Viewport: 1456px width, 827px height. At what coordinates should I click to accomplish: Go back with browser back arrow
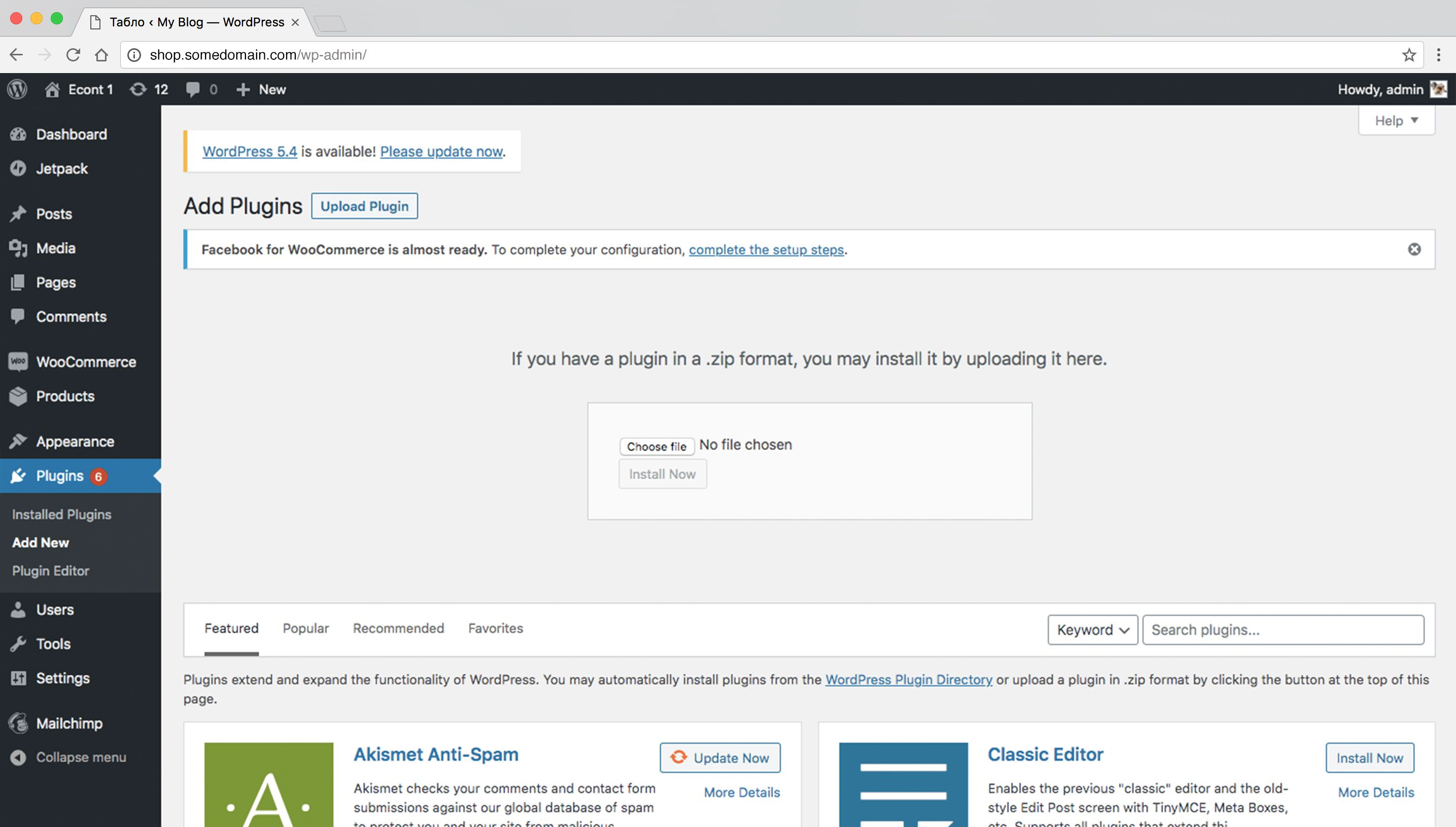click(x=16, y=55)
